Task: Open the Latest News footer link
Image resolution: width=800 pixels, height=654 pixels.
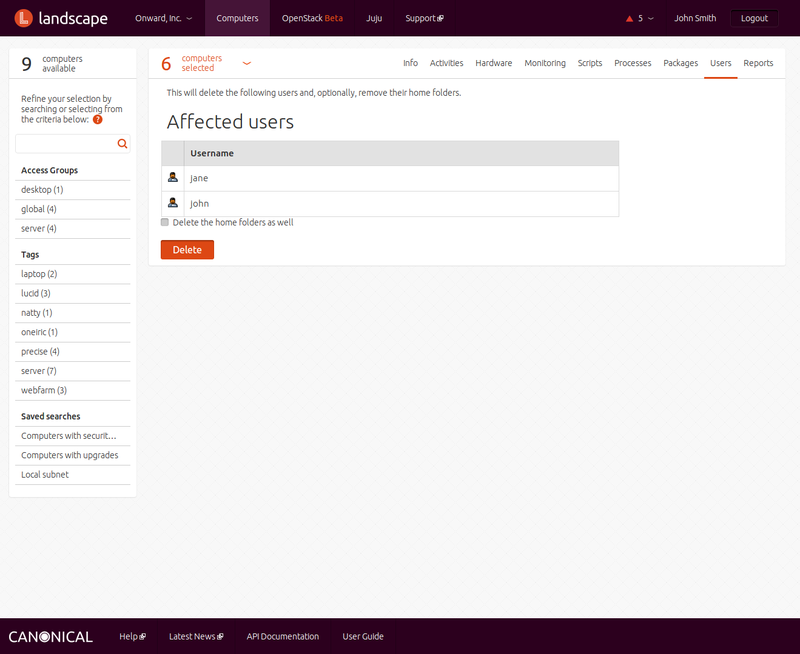Action: click(195, 636)
